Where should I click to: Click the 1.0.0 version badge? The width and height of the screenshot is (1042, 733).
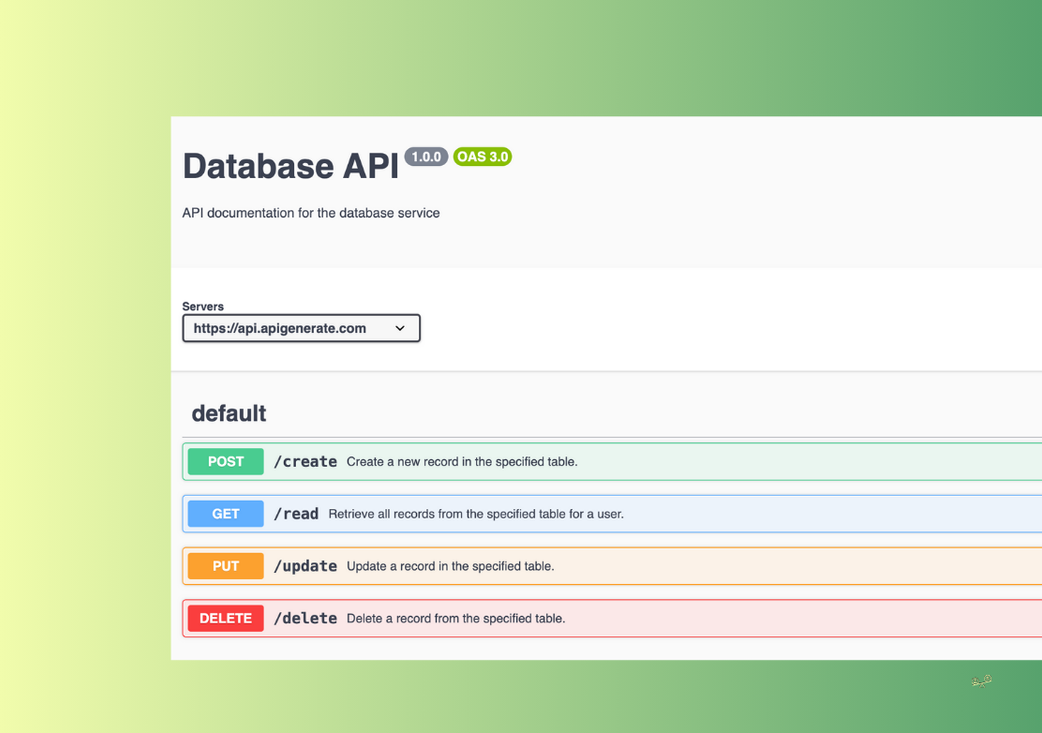click(426, 157)
